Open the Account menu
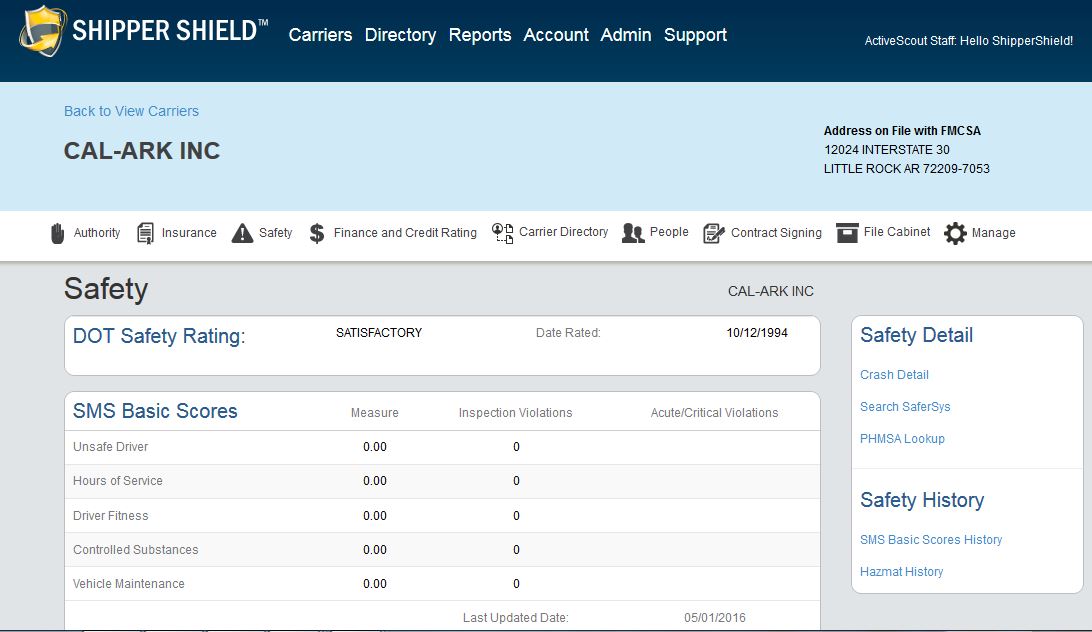The image size is (1092, 632). [556, 35]
